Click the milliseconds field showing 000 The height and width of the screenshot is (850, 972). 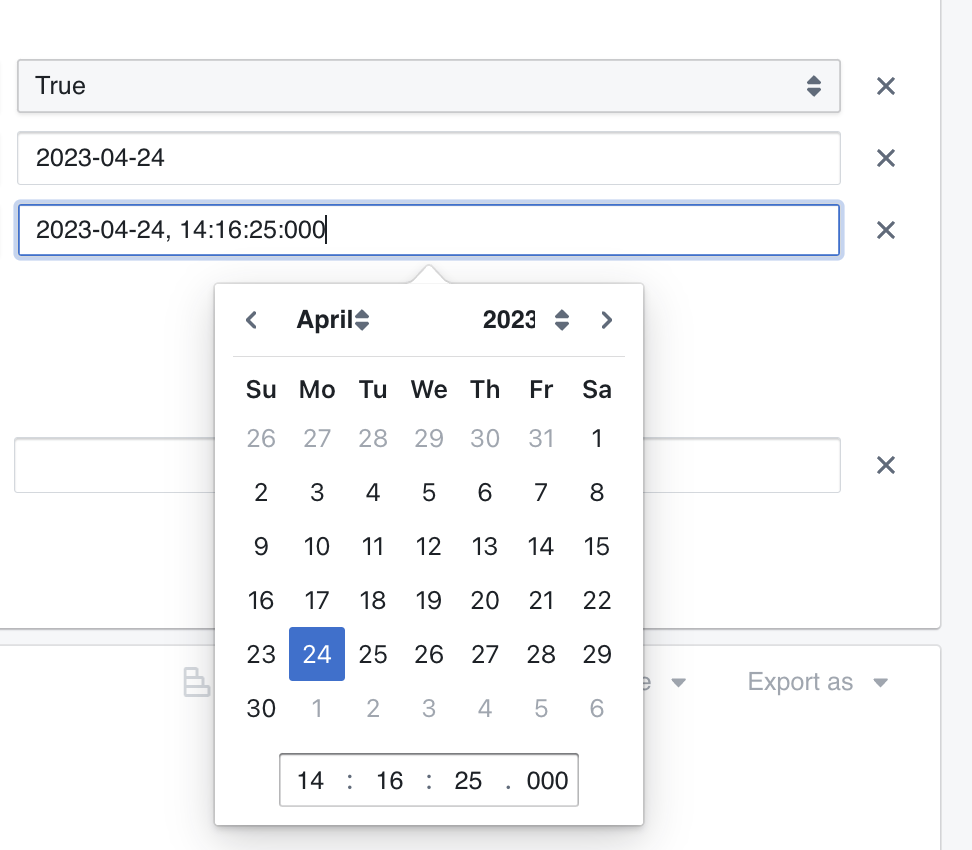(x=547, y=781)
